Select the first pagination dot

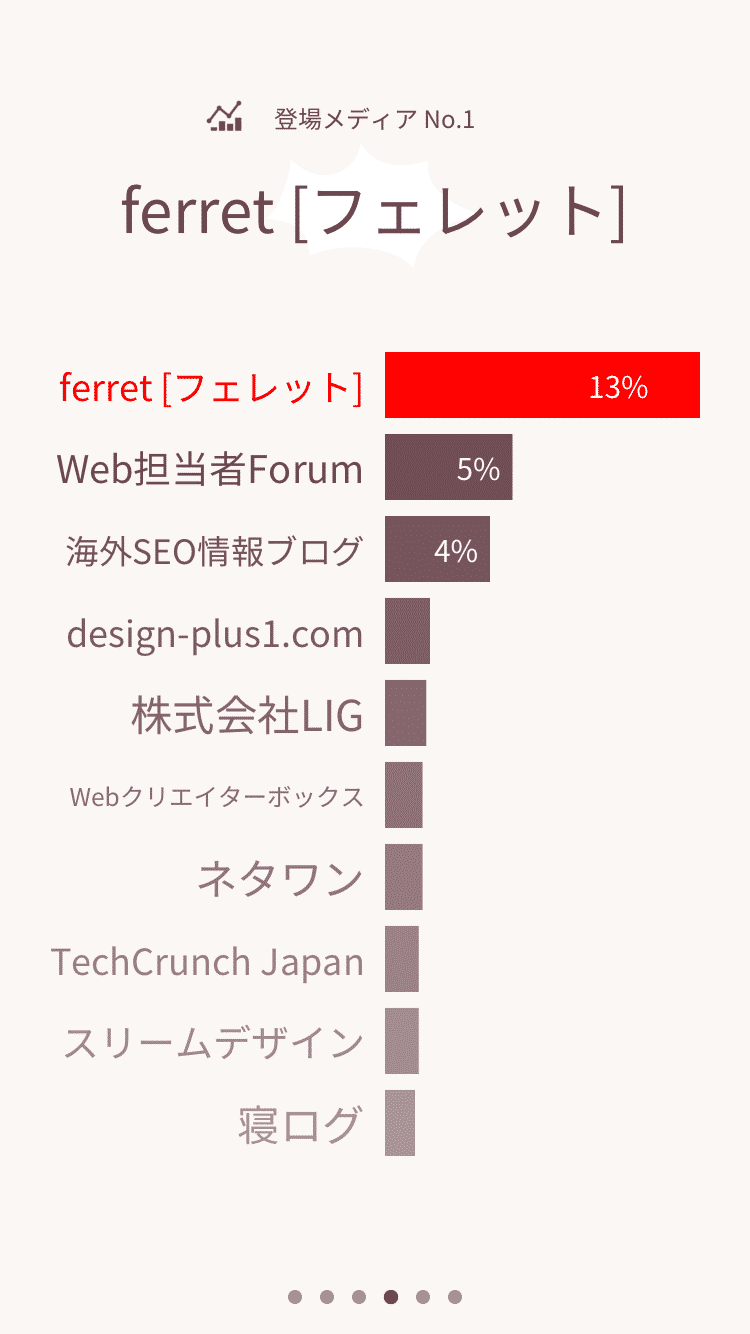click(x=295, y=1297)
